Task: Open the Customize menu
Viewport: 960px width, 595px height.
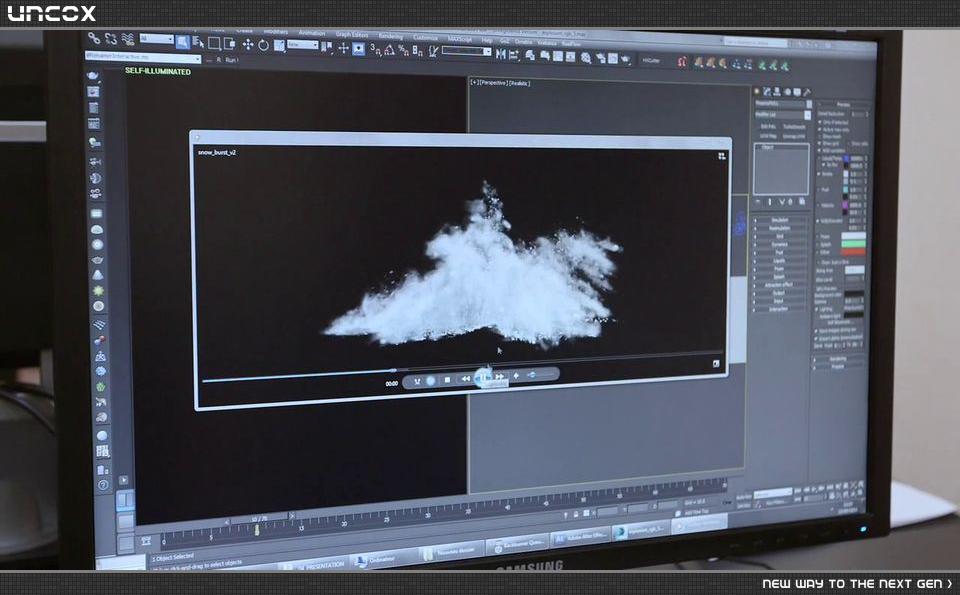Action: pyautogui.click(x=426, y=37)
